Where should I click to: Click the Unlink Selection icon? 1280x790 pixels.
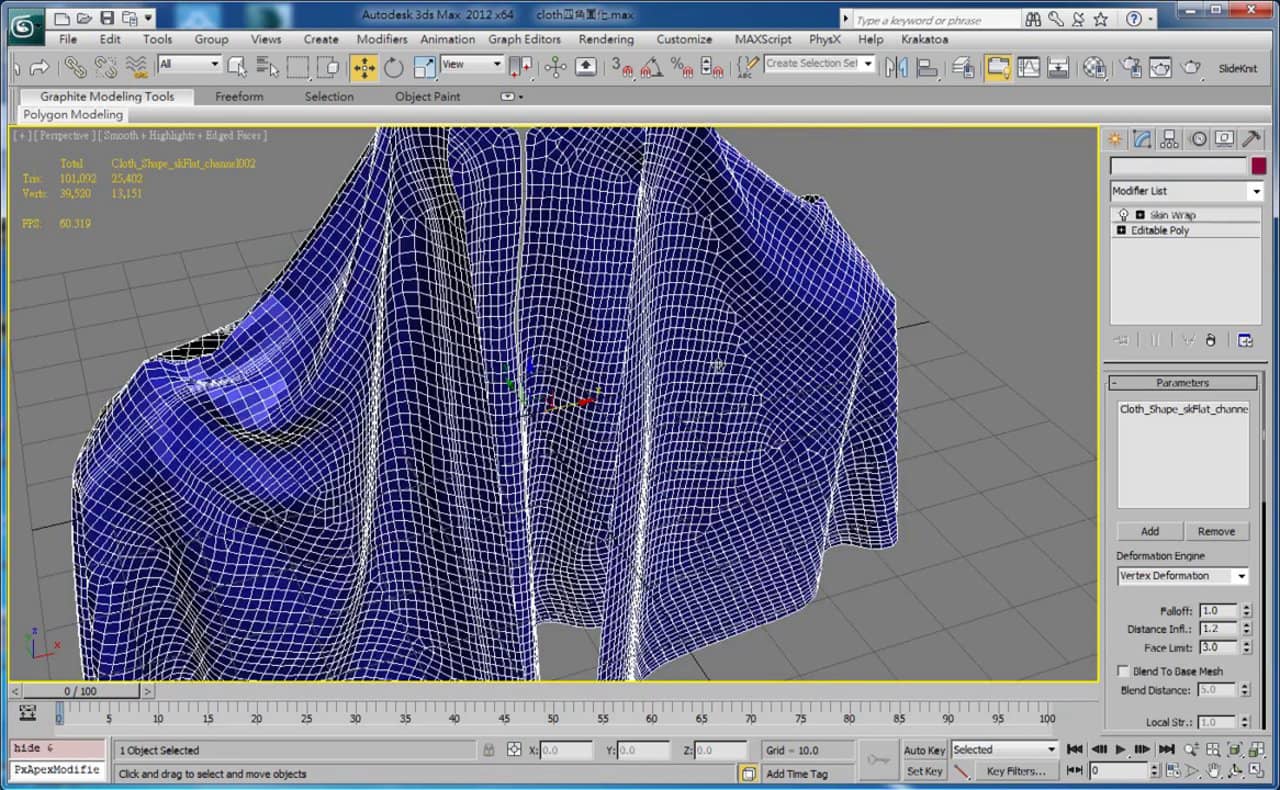(106, 68)
